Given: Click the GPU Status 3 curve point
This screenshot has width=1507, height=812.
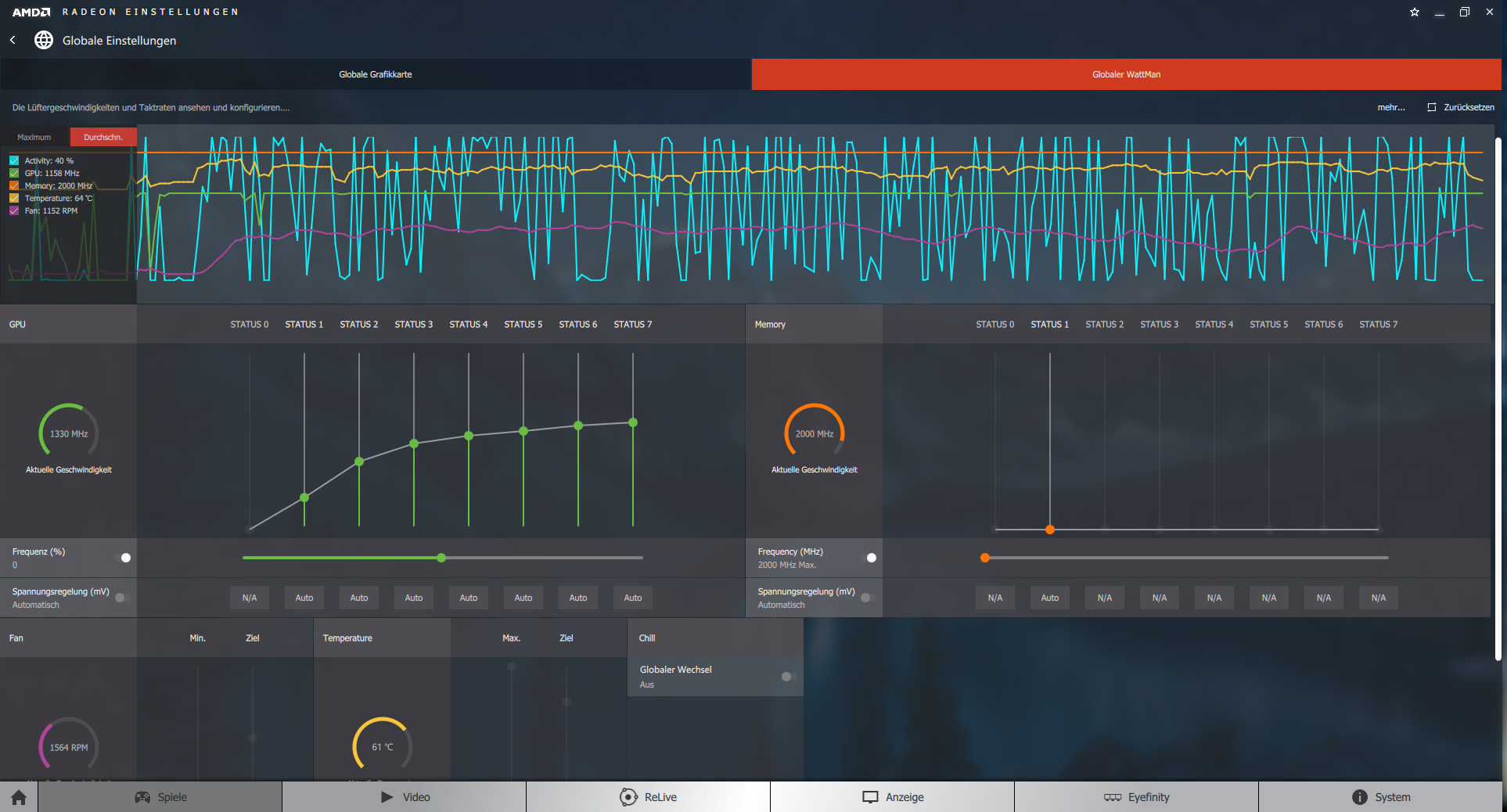Looking at the screenshot, I should [414, 444].
